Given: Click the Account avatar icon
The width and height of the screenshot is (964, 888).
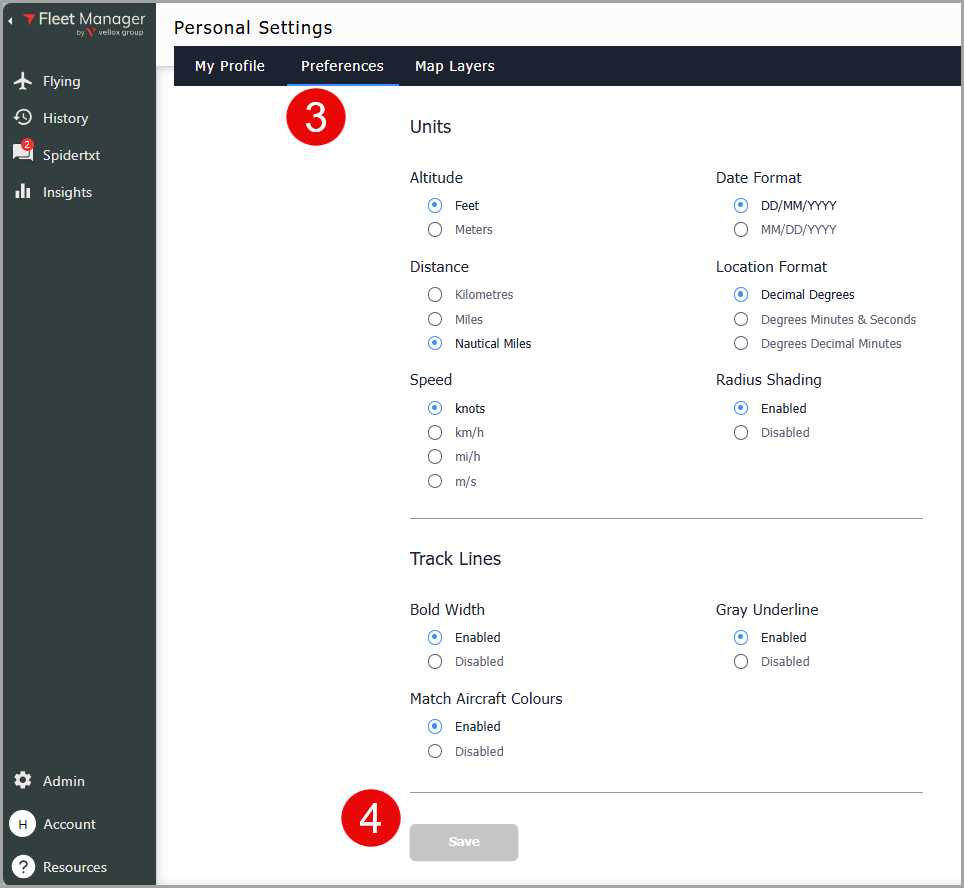Looking at the screenshot, I should click(23, 824).
